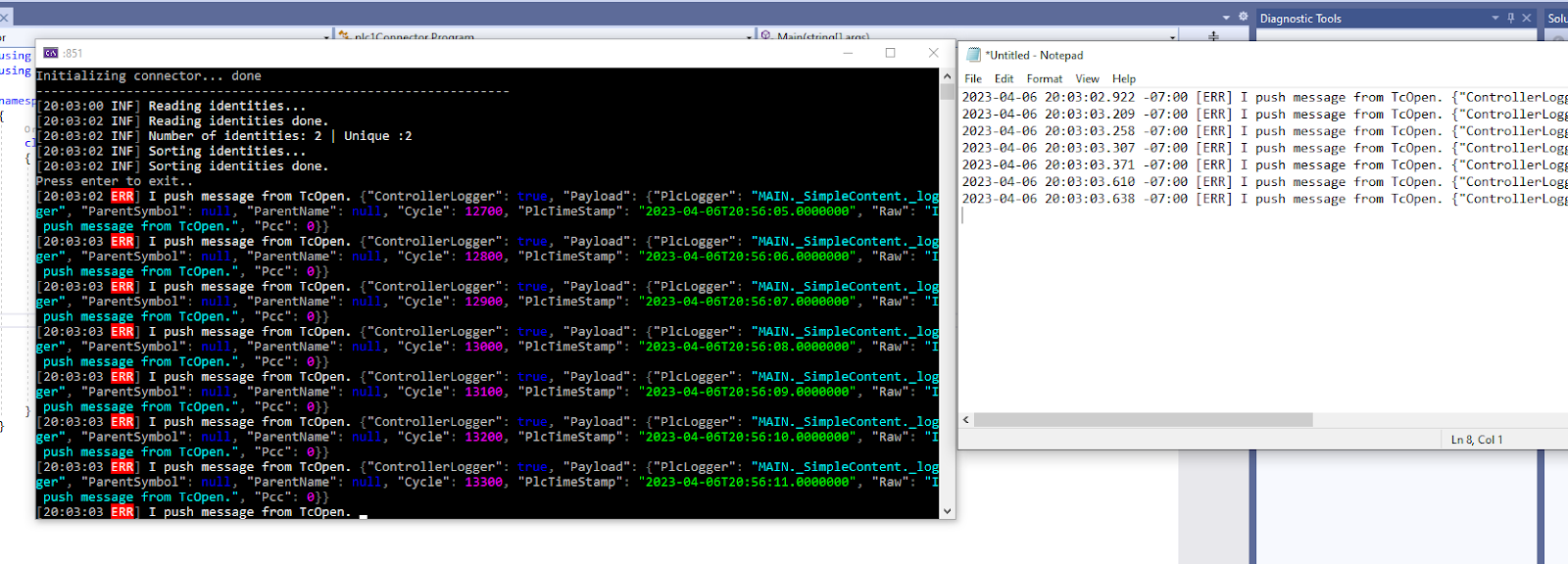The height and width of the screenshot is (564, 1568).
Task: Click the Cycle value 12900 in the console
Action: pos(484,301)
